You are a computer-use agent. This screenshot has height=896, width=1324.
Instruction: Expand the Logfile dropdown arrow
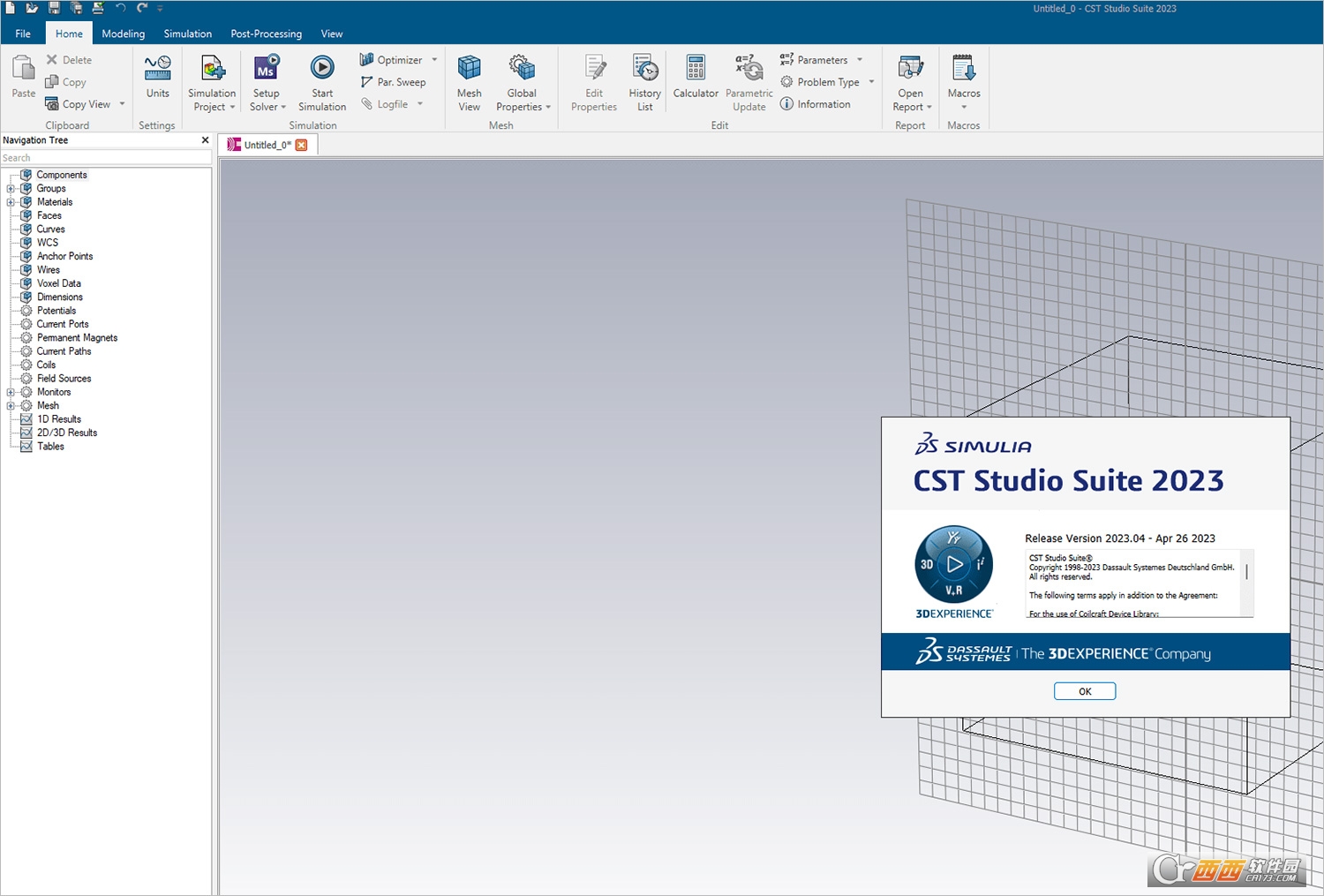tap(420, 104)
